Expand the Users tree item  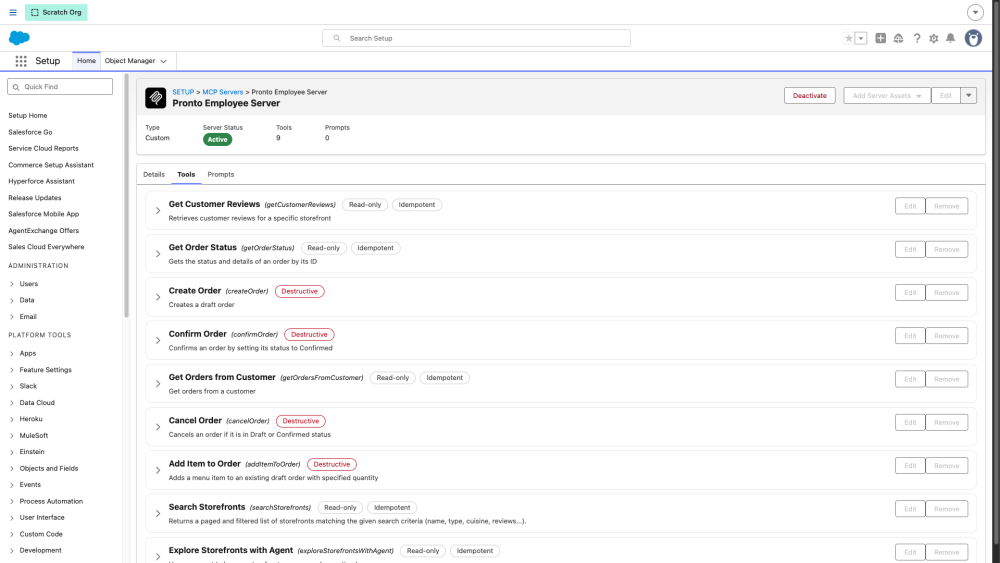(11, 284)
